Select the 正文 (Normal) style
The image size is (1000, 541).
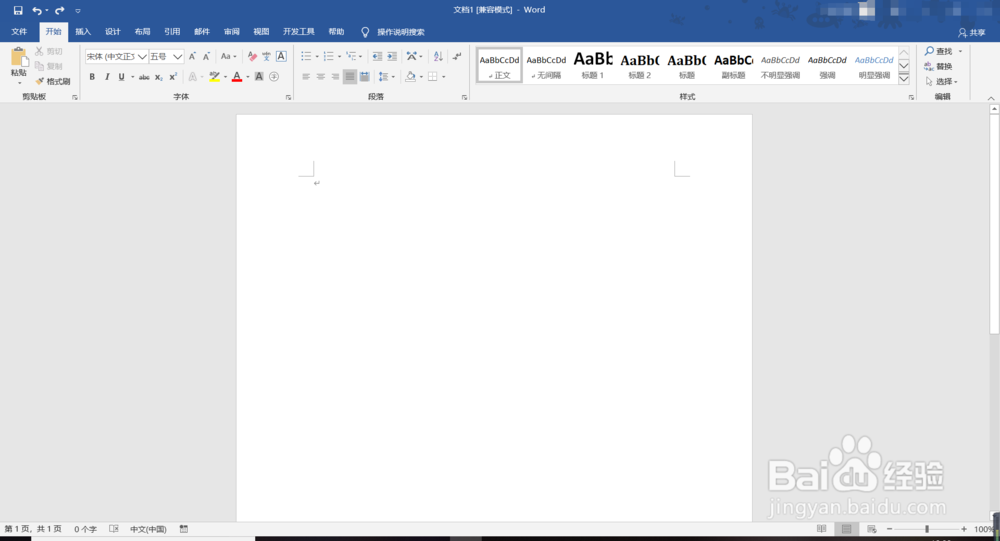(499, 66)
